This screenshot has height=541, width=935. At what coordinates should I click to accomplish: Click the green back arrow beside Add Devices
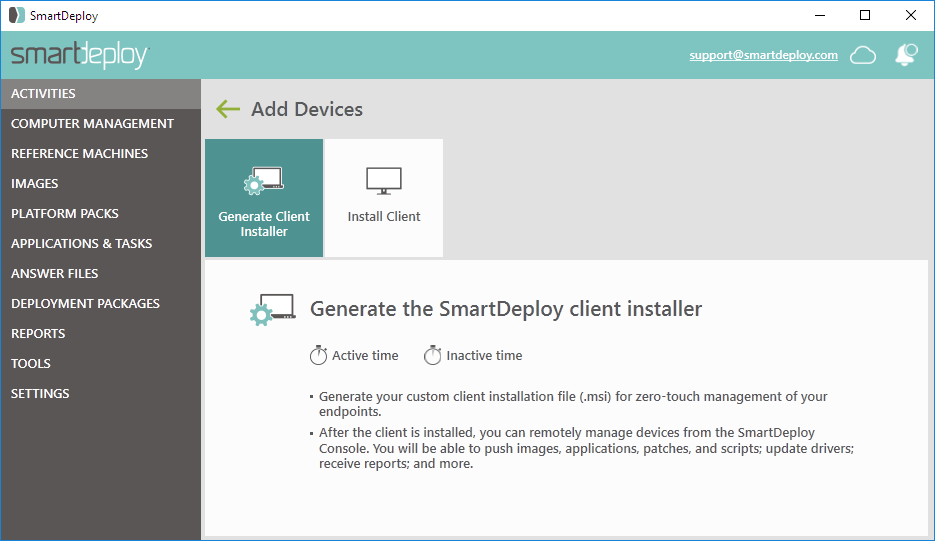point(228,109)
